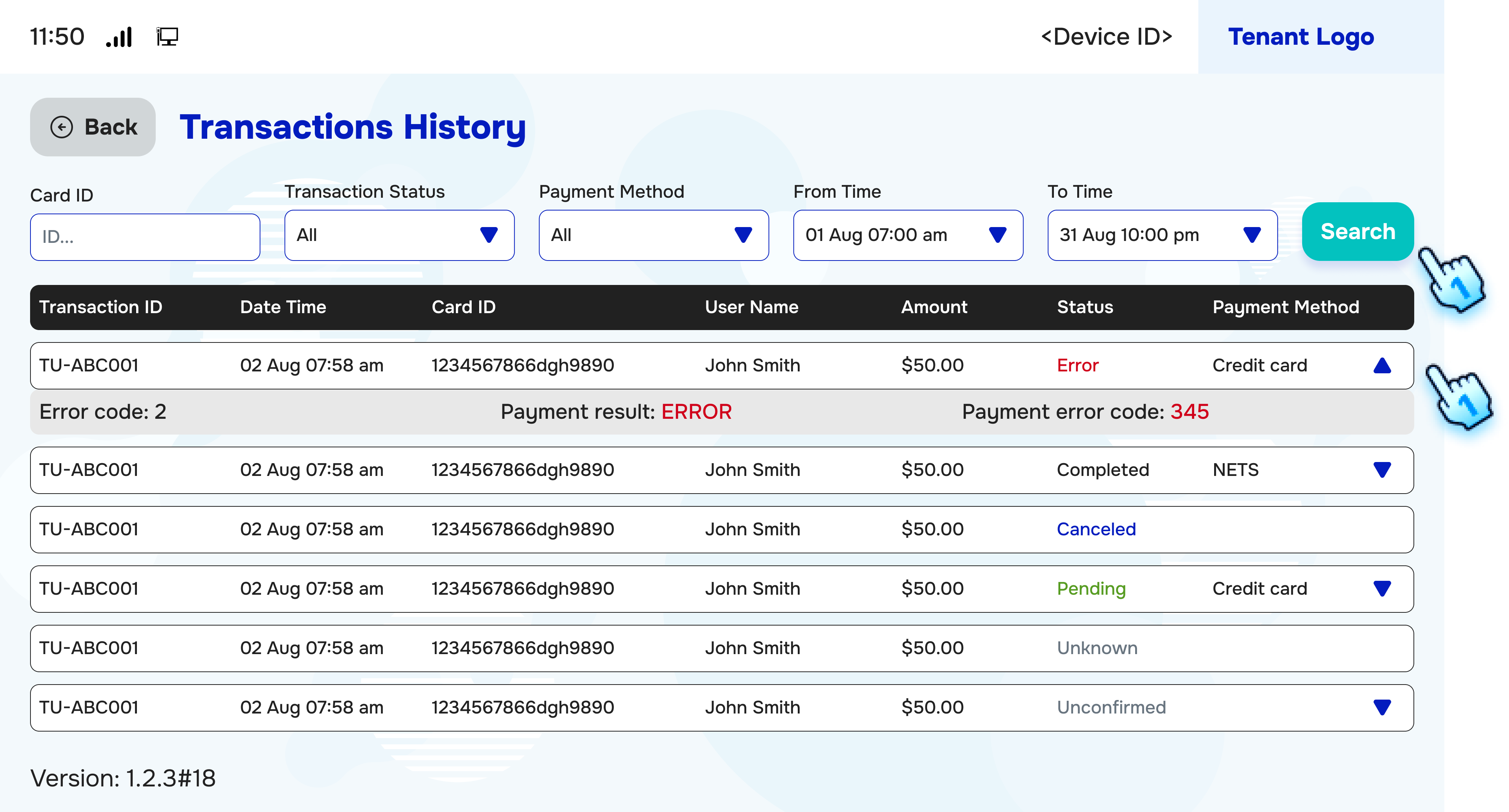This screenshot has height=812, width=1509.
Task: Select the Canceled status text
Action: pos(1096,529)
